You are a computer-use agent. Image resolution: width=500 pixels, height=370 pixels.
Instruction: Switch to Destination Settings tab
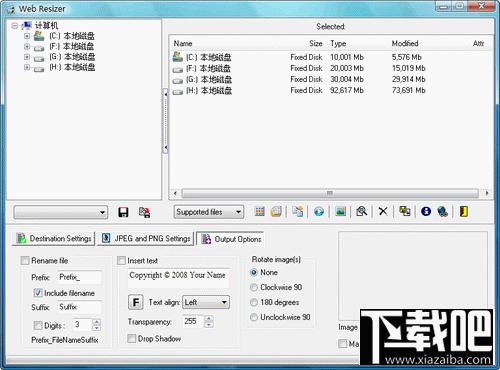(x=54, y=238)
